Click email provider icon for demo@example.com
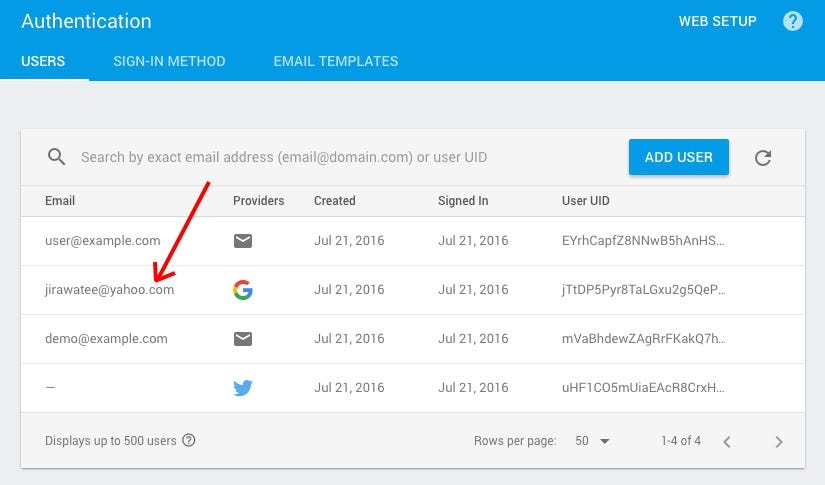This screenshot has width=825, height=485. click(x=243, y=339)
